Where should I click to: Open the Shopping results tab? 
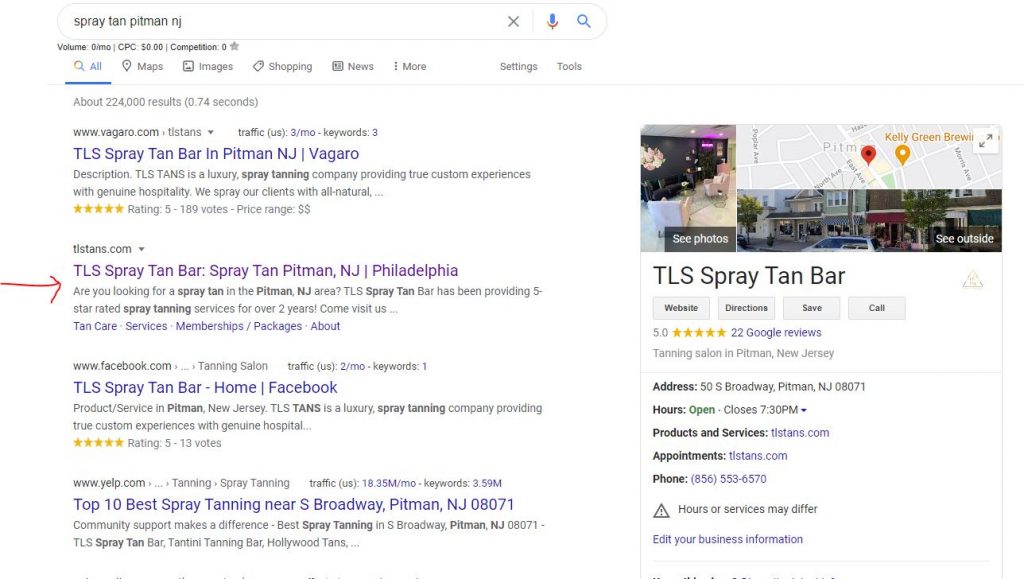click(x=283, y=67)
